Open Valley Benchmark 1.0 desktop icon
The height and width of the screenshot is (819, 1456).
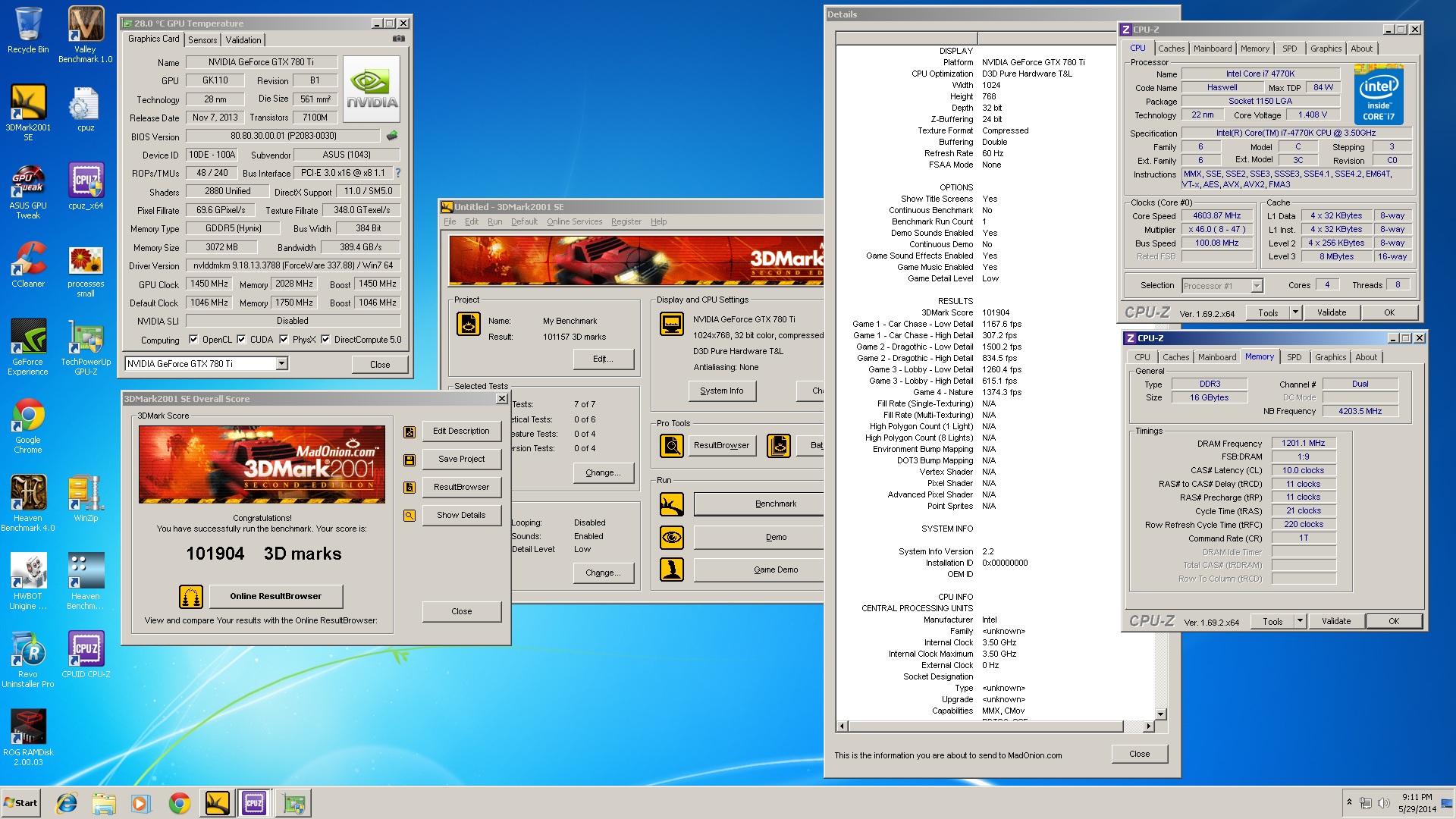point(86,35)
